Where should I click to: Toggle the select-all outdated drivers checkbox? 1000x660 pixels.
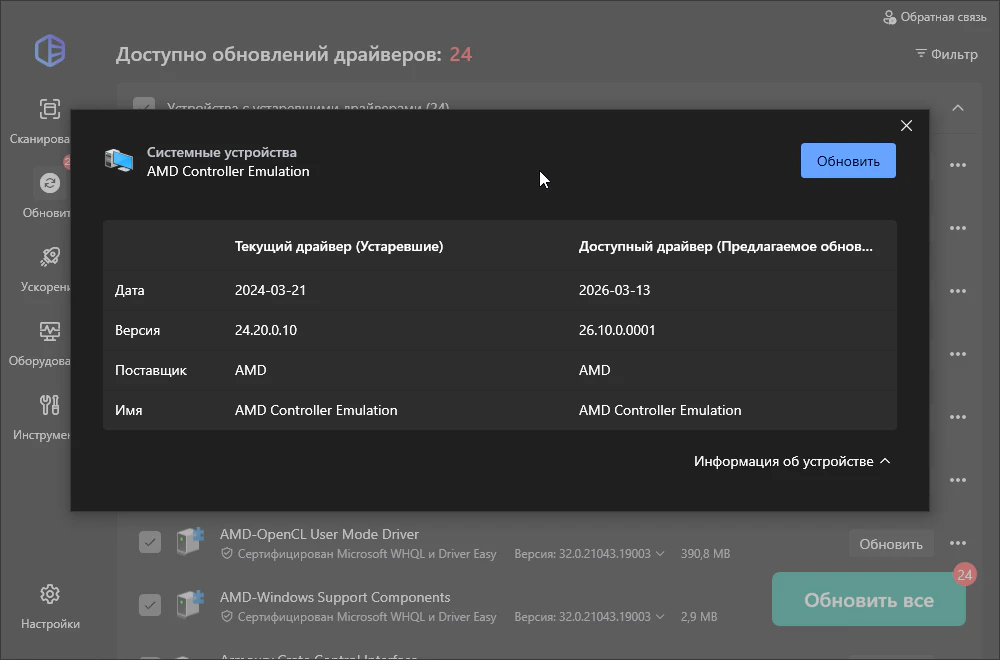(144, 105)
